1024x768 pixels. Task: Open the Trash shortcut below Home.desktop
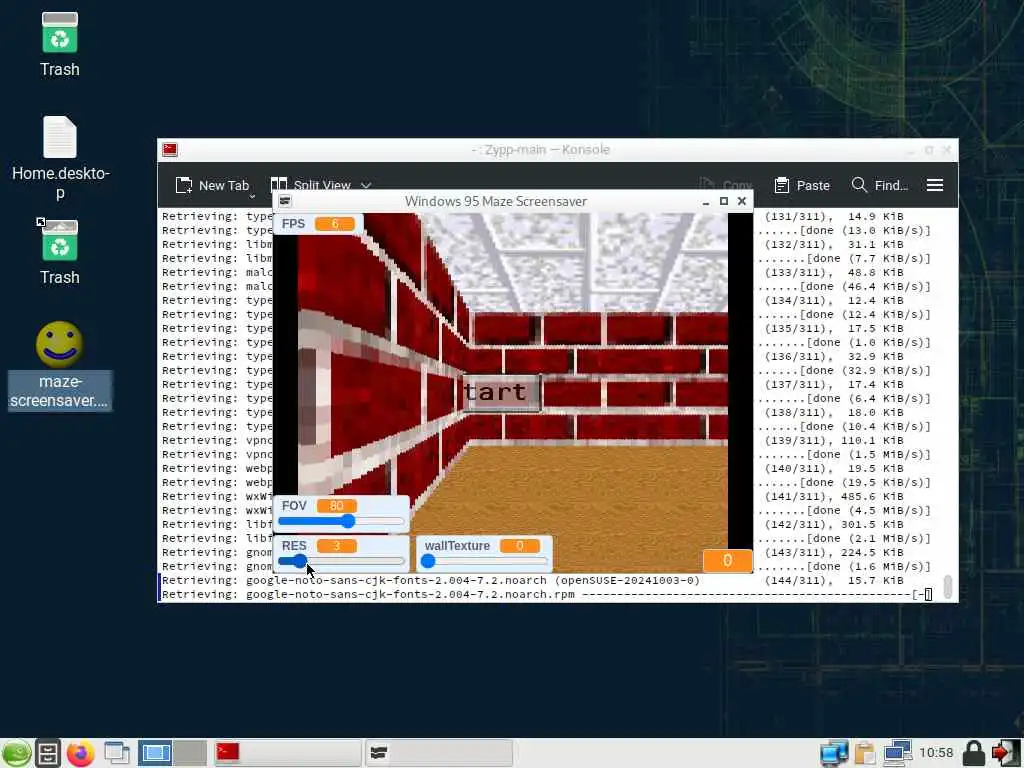[x=59, y=240]
